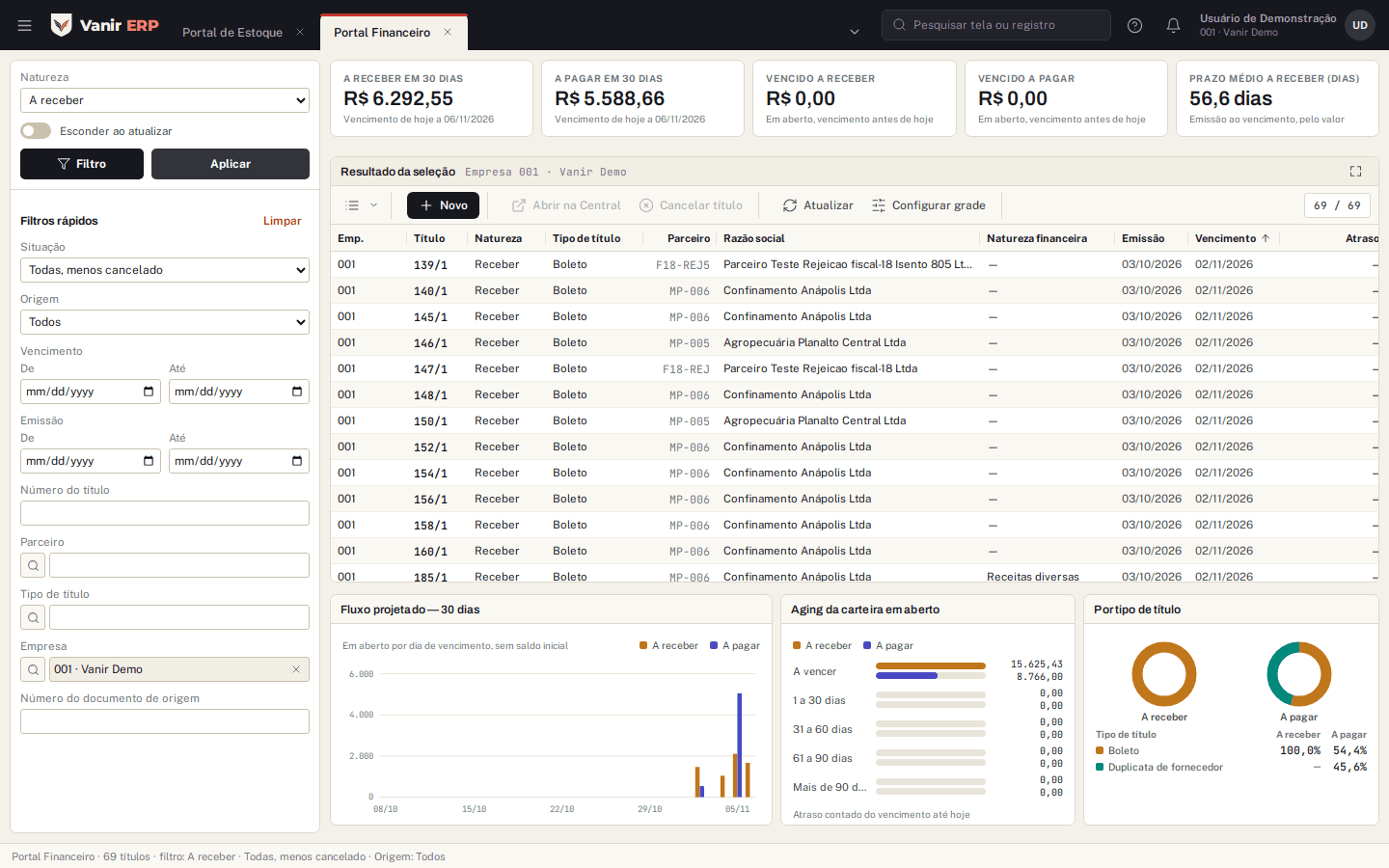This screenshot has width=1389, height=868.
Task: Open the Natureza dropdown
Action: (x=165, y=100)
